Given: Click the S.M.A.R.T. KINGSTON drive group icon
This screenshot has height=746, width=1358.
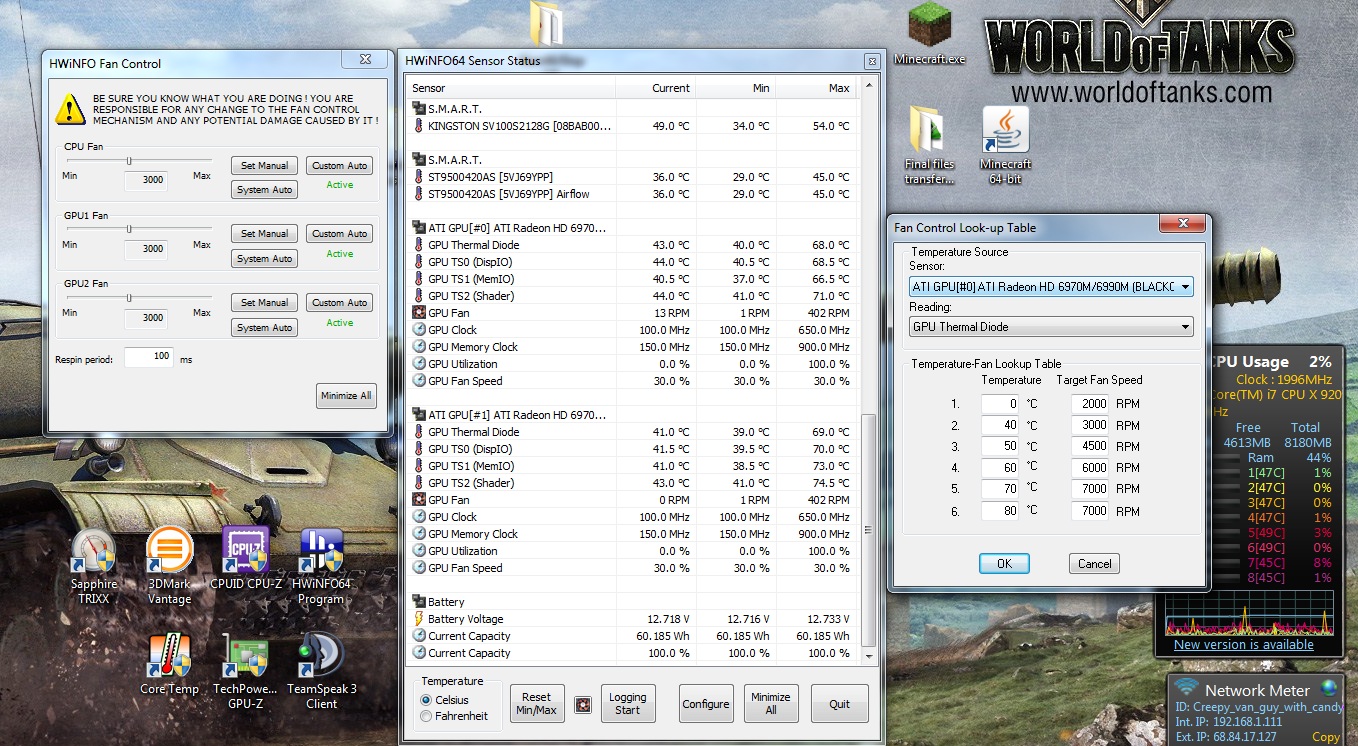Looking at the screenshot, I should coord(419,109).
